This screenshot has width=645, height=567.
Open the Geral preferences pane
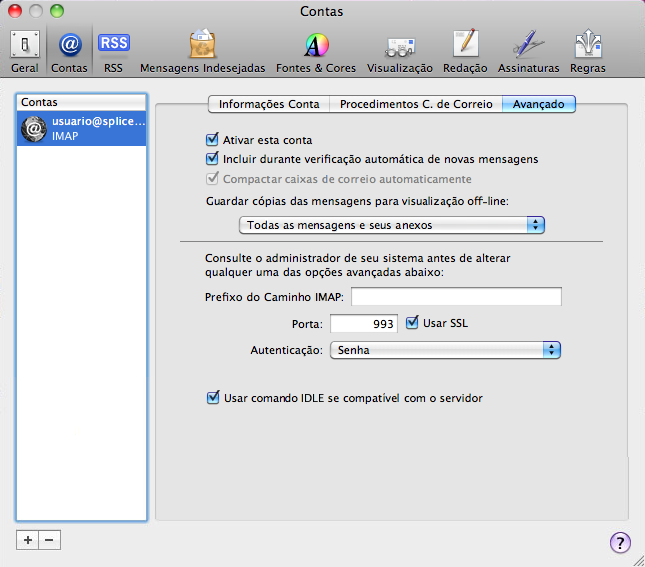point(25,52)
